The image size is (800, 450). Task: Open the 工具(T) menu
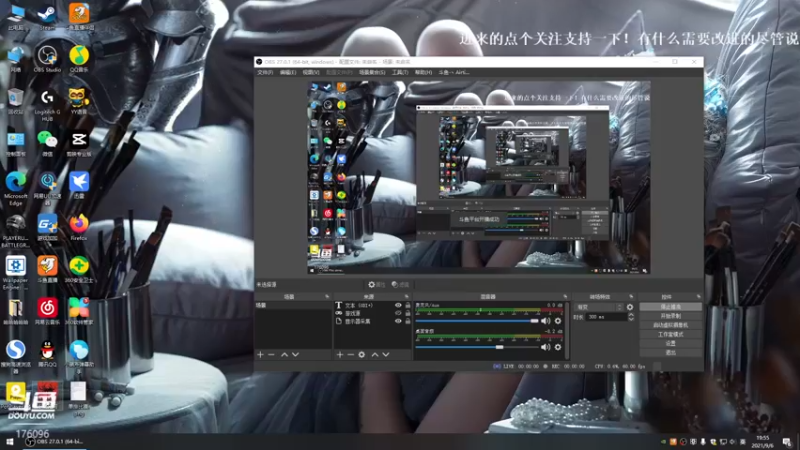(x=400, y=72)
